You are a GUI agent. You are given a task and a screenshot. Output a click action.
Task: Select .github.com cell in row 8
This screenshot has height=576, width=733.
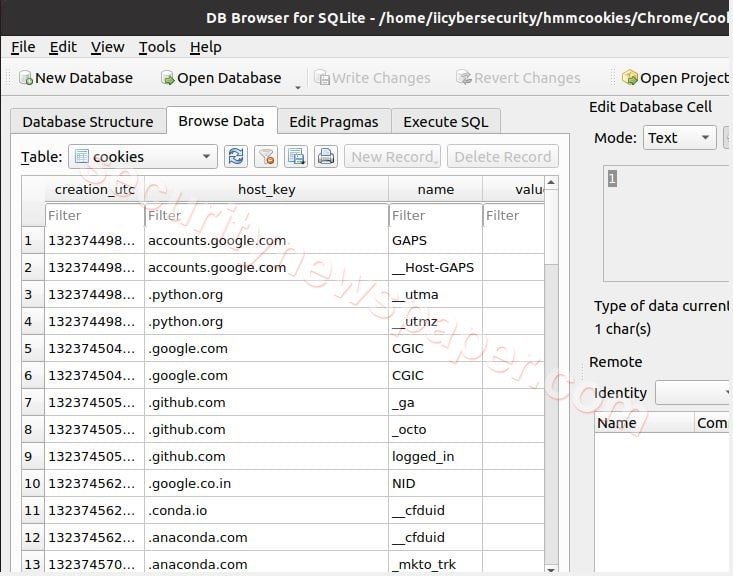click(x=266, y=429)
